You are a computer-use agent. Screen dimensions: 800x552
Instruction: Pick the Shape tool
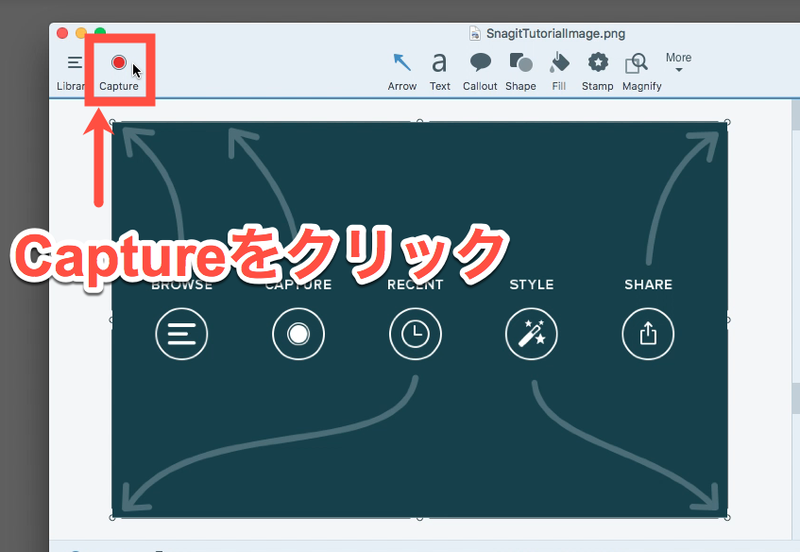tap(520, 71)
